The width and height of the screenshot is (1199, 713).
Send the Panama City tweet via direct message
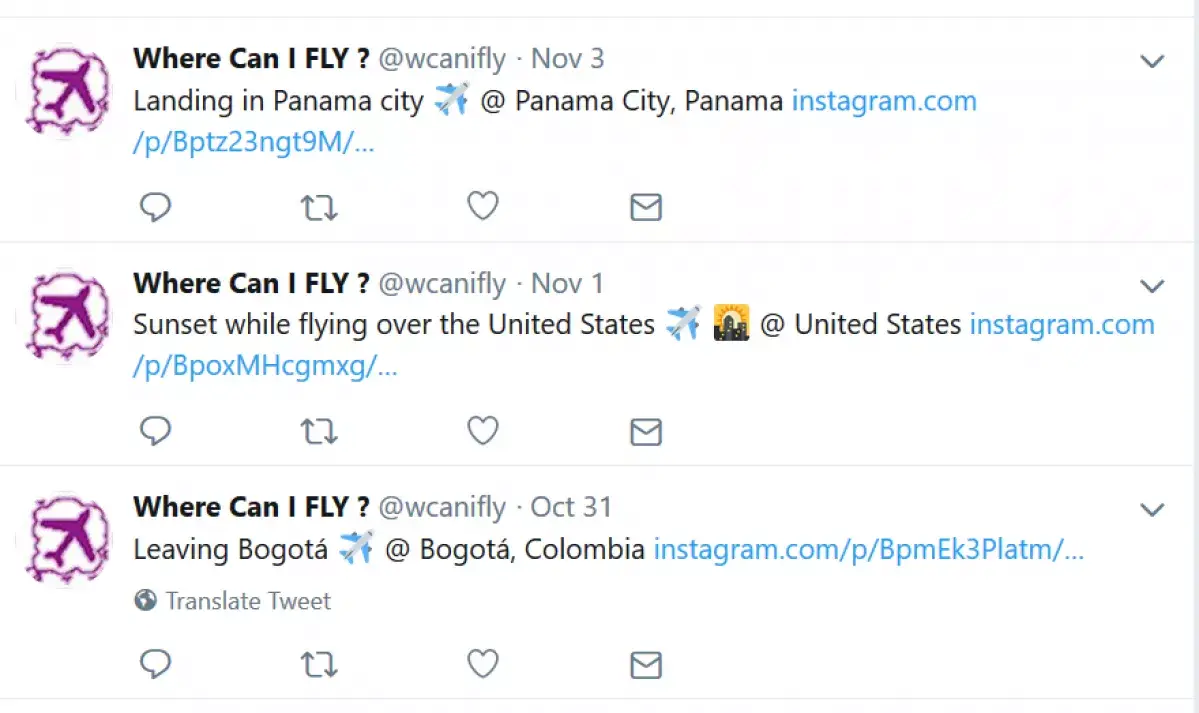tap(646, 207)
